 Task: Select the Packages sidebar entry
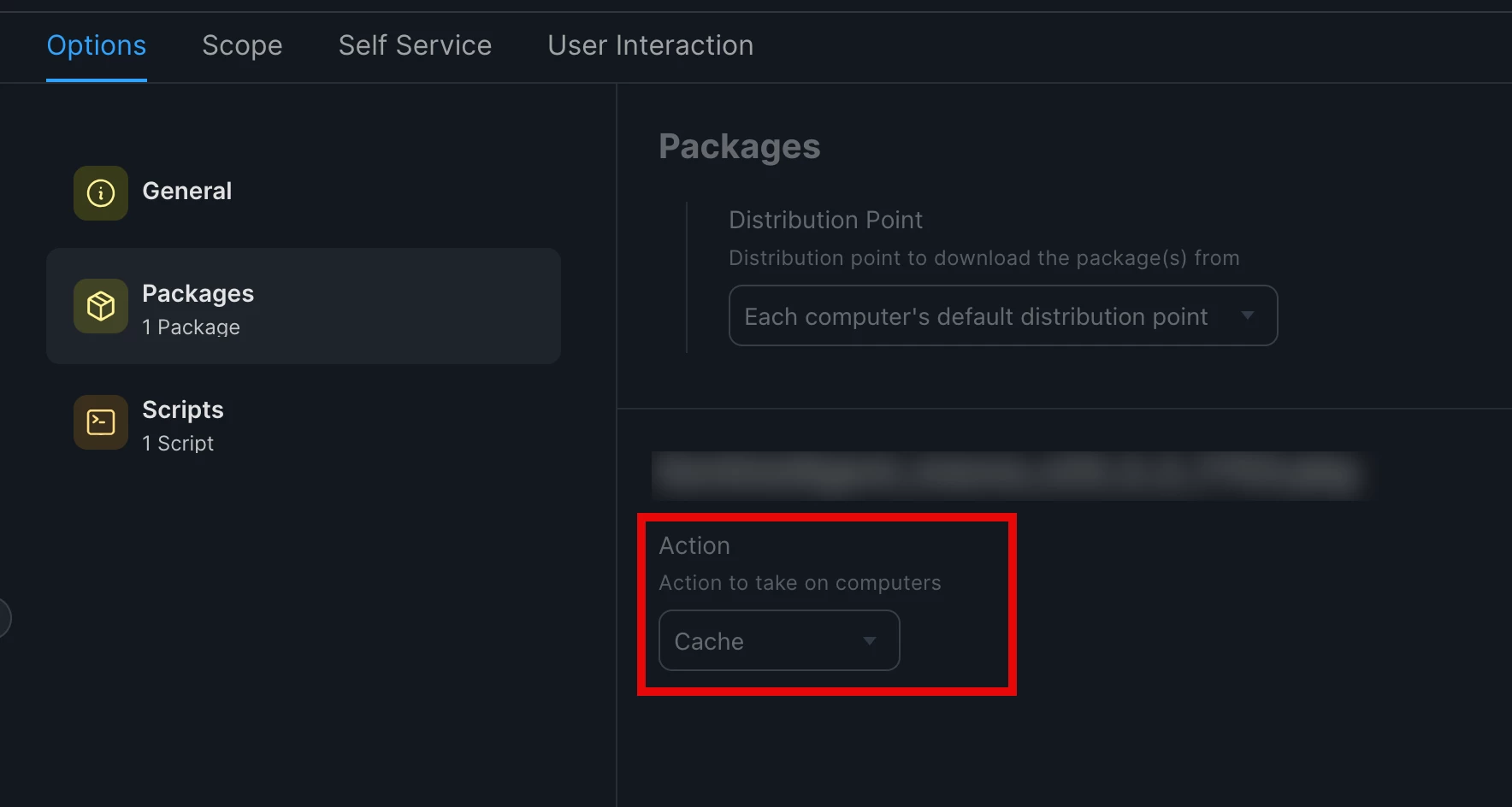tap(304, 306)
